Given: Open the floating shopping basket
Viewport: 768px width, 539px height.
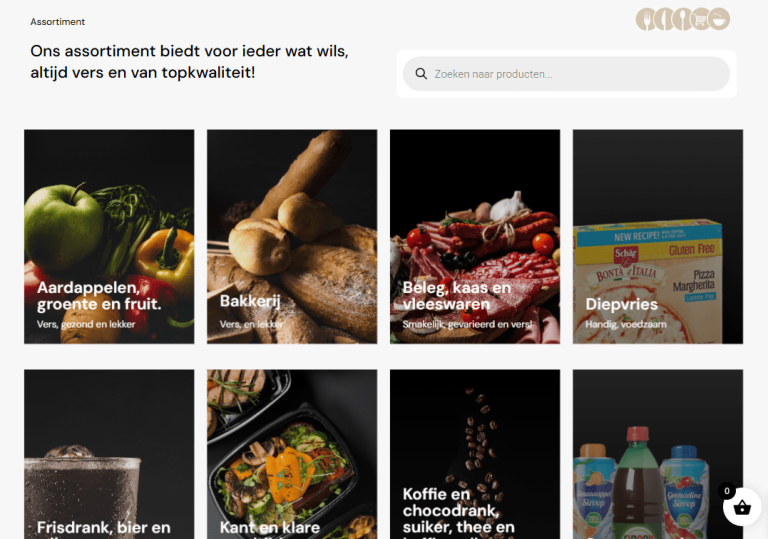Looking at the screenshot, I should pyautogui.click(x=742, y=507).
